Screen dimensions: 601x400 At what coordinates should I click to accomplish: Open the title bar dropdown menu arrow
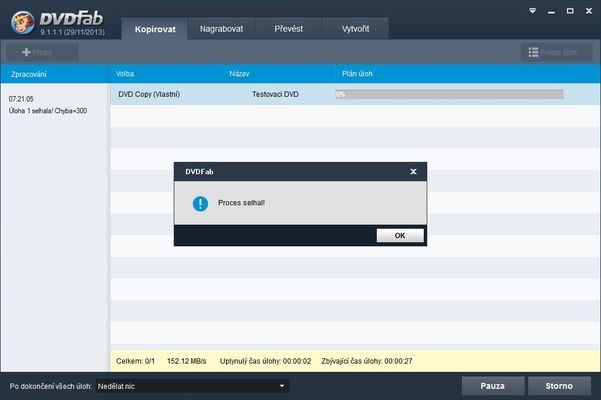(532, 11)
